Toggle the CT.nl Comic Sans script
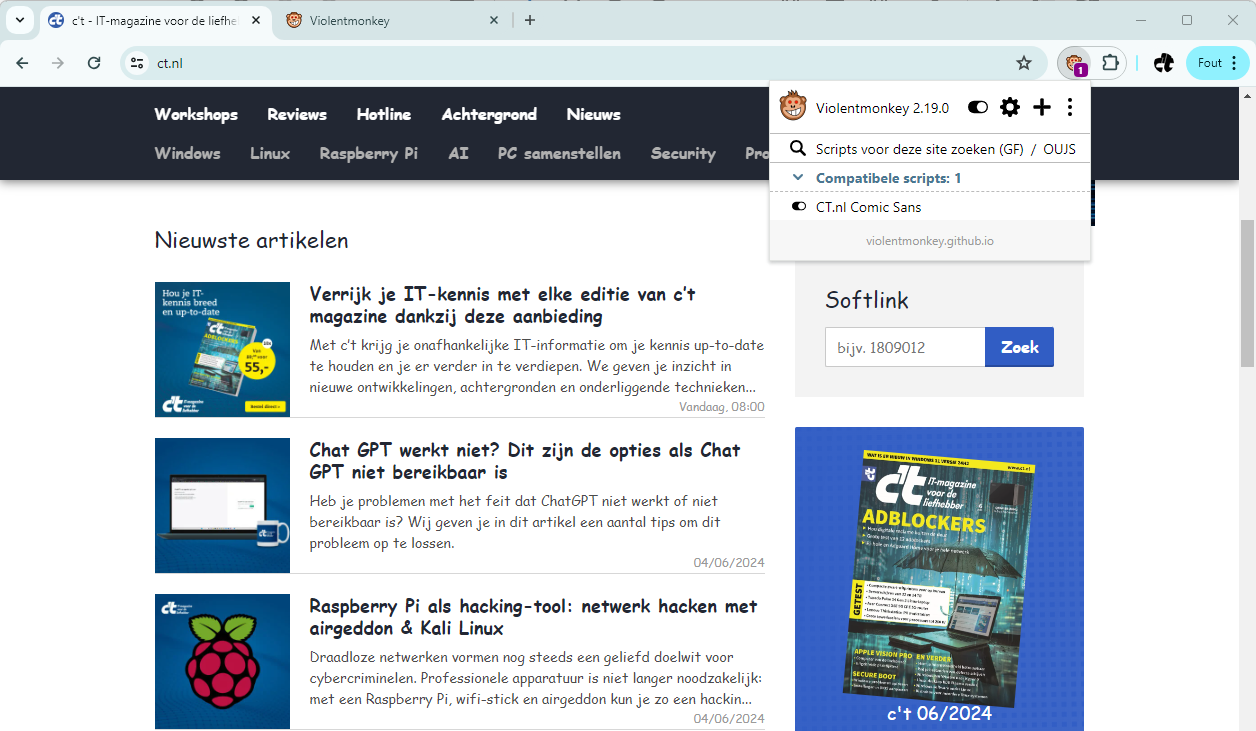The width and height of the screenshot is (1256, 731). click(799, 207)
